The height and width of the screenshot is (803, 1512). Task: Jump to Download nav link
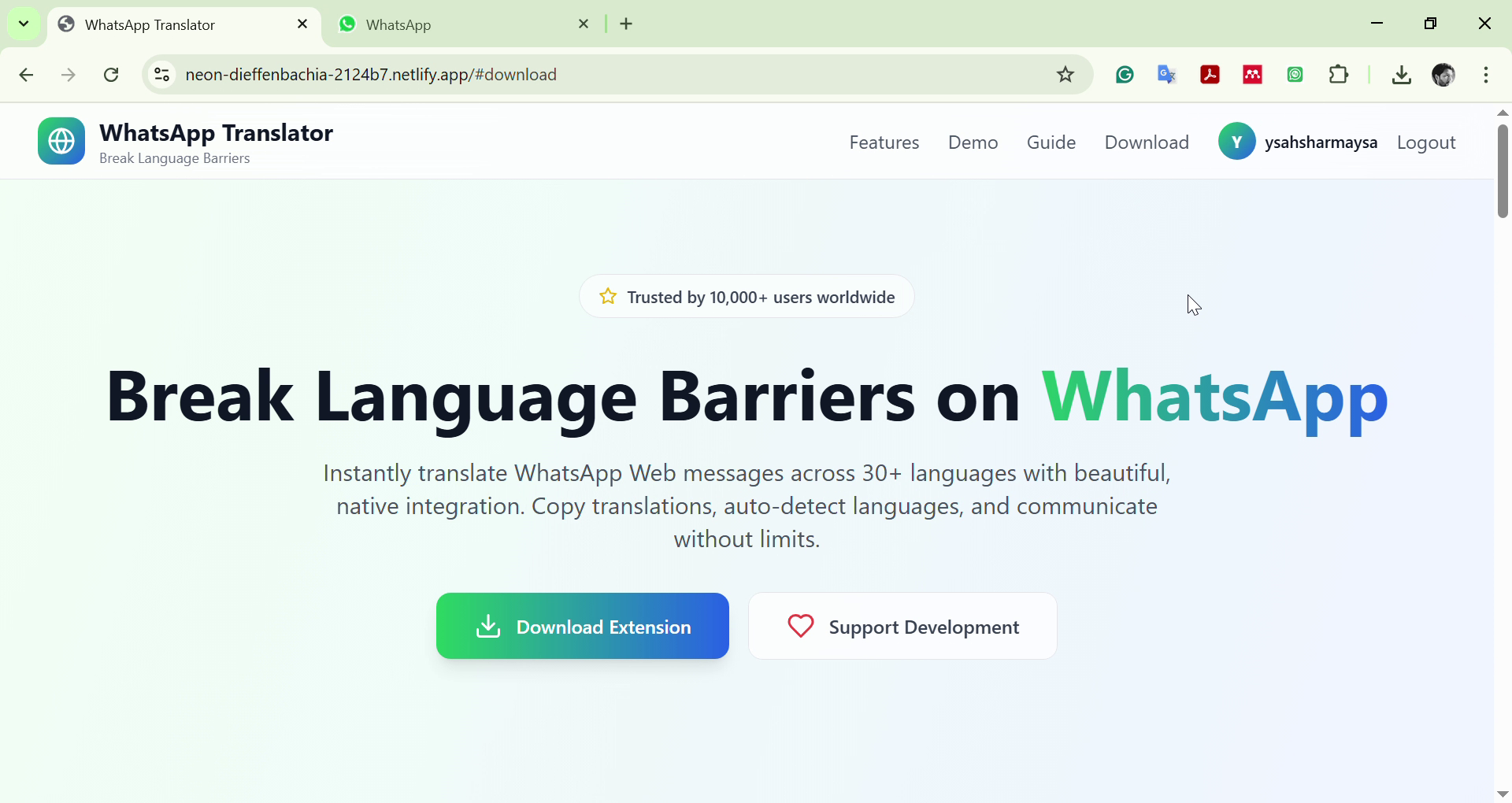[x=1147, y=142]
